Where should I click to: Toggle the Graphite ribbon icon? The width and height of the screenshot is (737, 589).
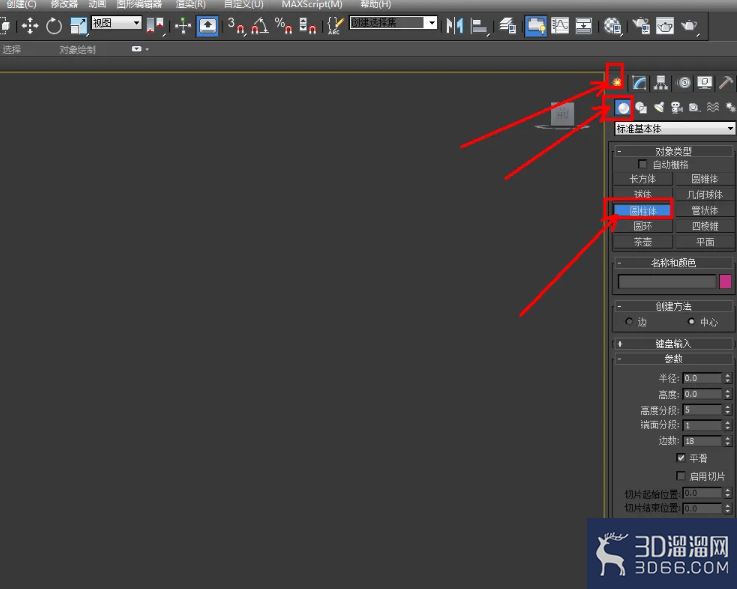tap(536, 25)
